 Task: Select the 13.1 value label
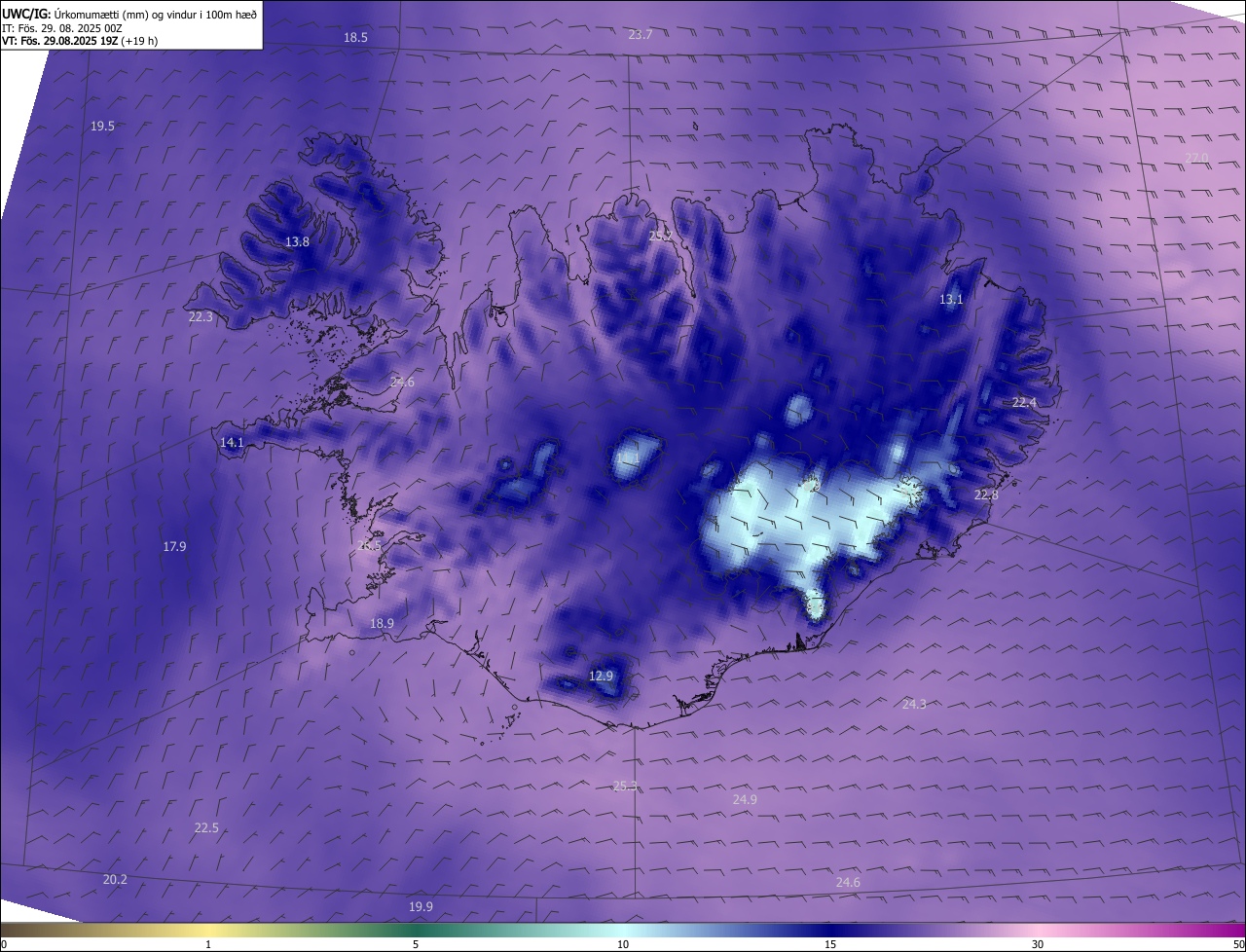click(x=951, y=300)
